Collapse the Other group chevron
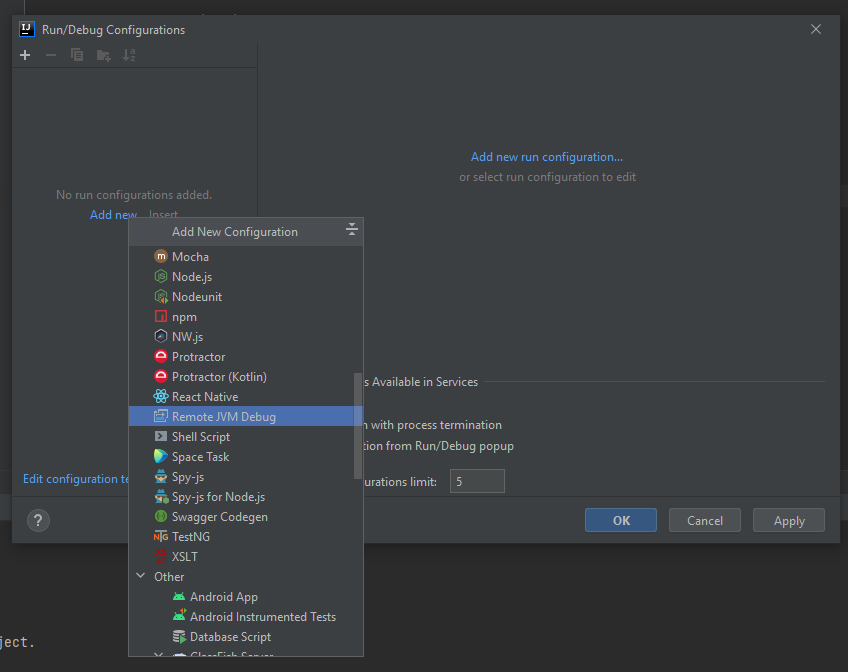 [x=141, y=576]
